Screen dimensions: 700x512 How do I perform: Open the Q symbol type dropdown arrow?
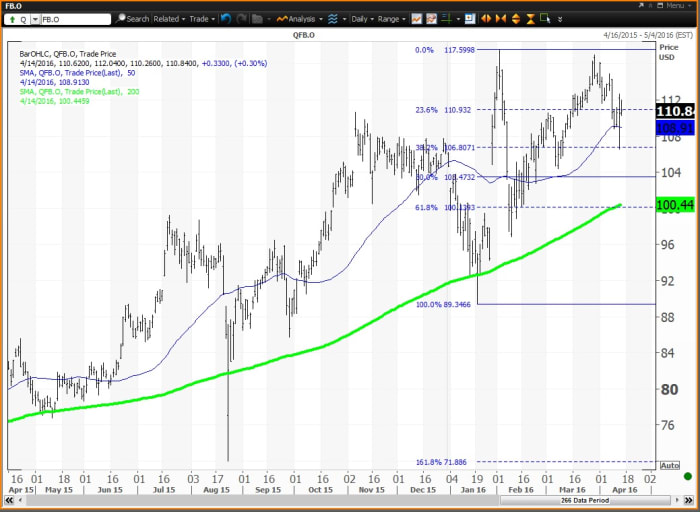(35, 20)
